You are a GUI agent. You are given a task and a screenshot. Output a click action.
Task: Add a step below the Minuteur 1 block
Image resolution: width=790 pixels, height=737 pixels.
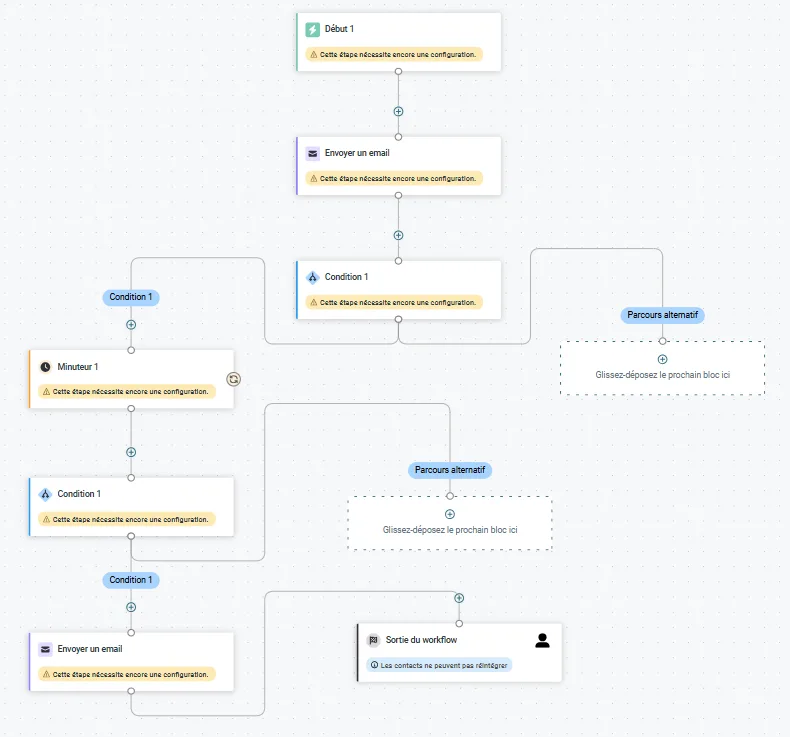[x=131, y=452]
